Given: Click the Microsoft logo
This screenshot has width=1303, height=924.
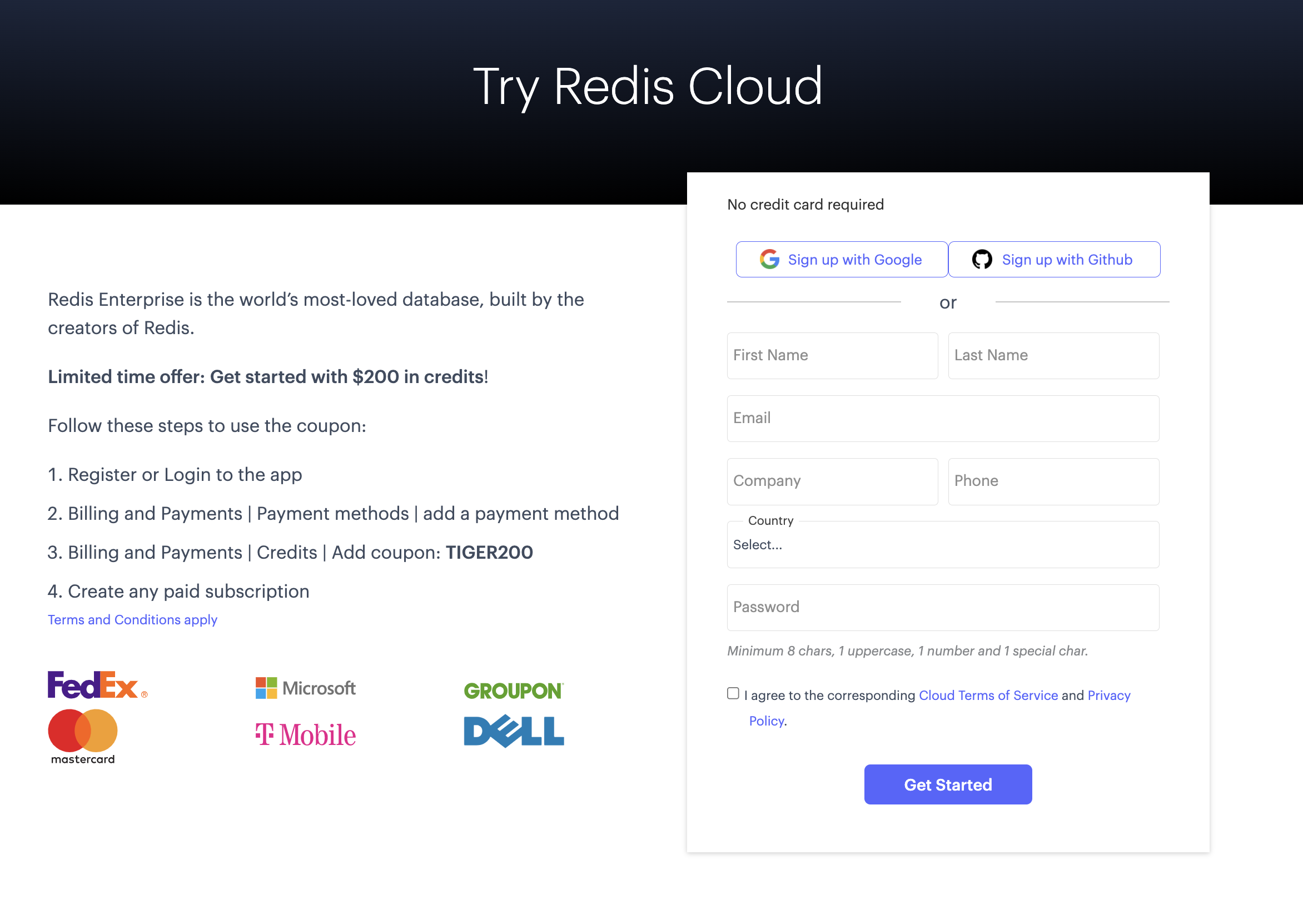Looking at the screenshot, I should [x=305, y=688].
